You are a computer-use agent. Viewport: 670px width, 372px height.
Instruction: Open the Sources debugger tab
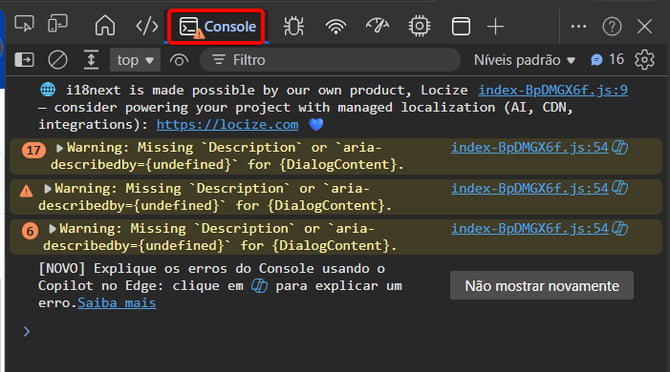(x=294, y=26)
